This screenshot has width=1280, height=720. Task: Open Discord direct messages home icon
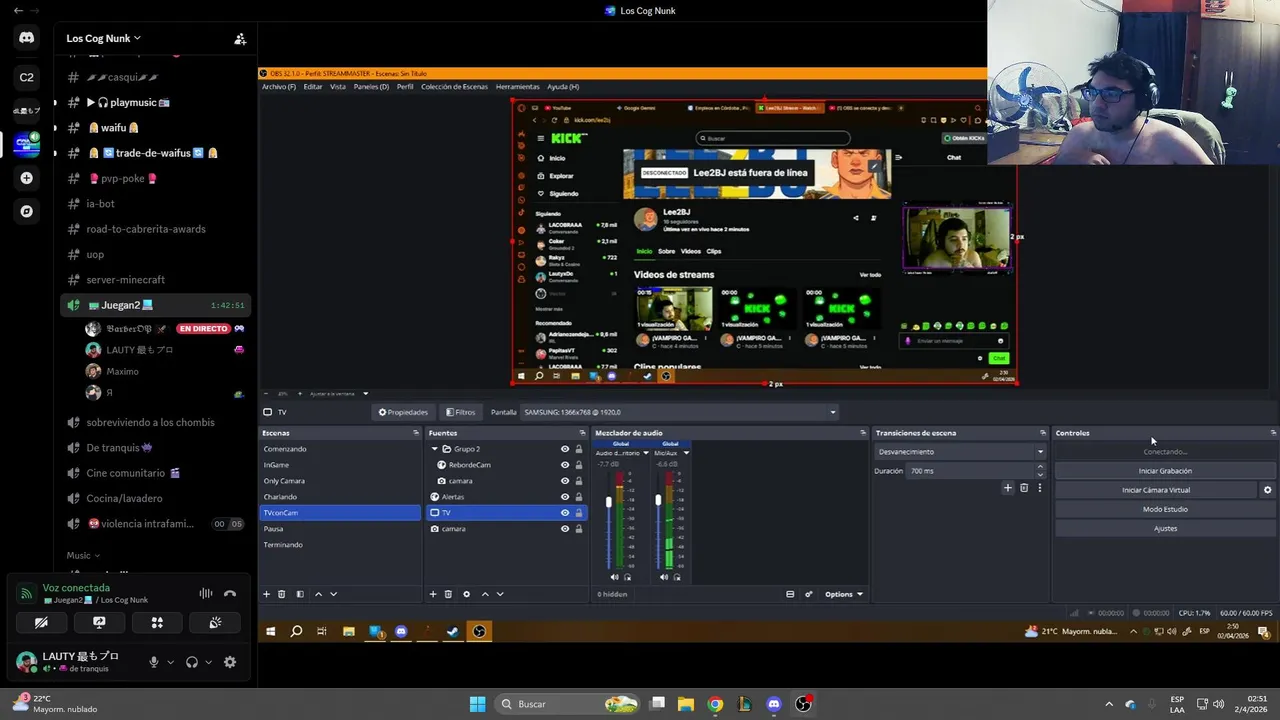pyautogui.click(x=26, y=38)
